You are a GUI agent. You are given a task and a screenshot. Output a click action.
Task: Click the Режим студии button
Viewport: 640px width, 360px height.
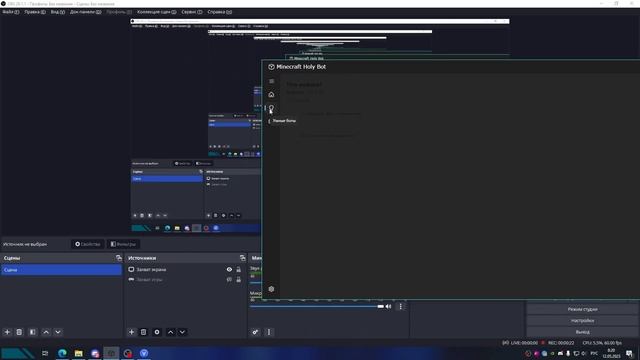(582, 309)
